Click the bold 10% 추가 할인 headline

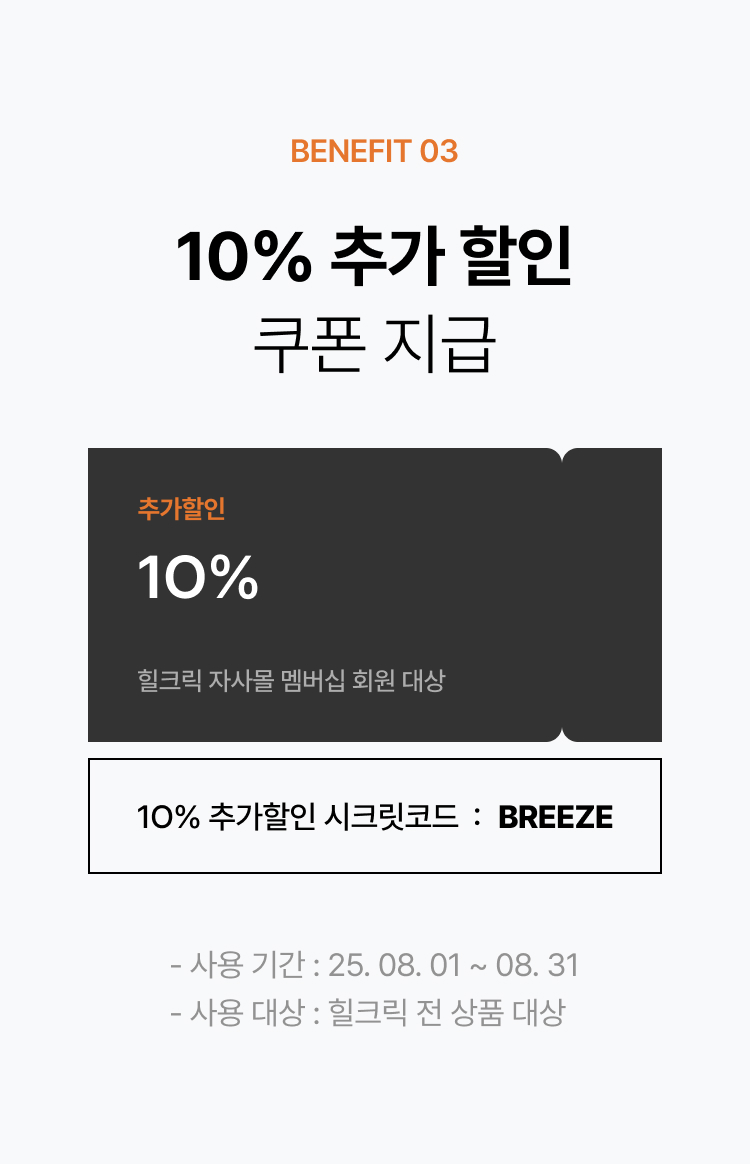click(x=374, y=256)
